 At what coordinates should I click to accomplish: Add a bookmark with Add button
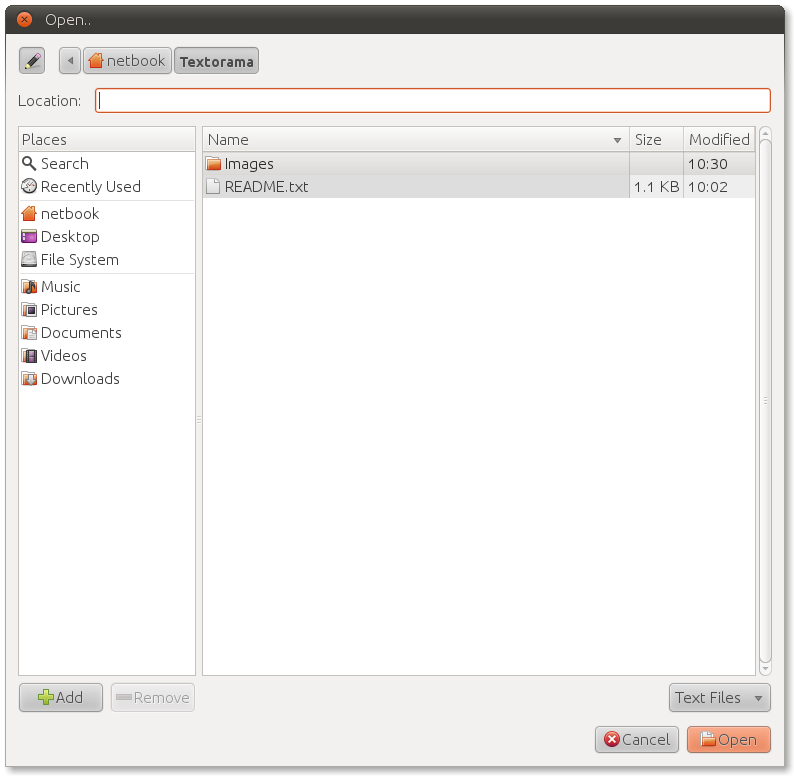click(61, 697)
